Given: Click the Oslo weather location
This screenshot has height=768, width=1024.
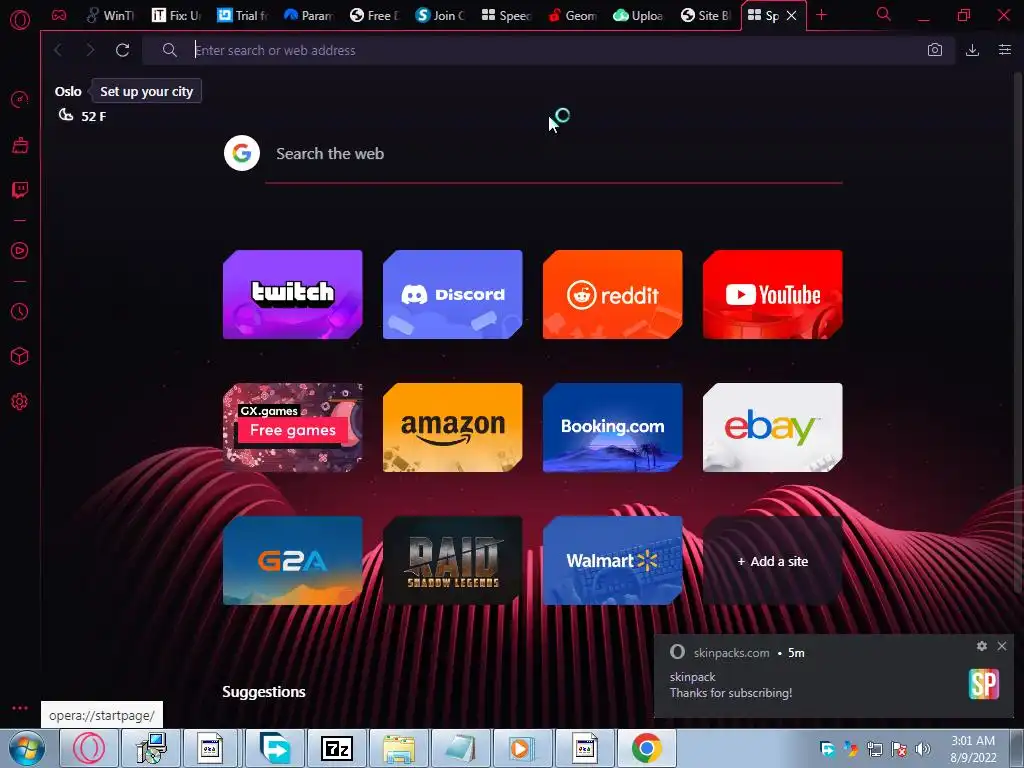Looking at the screenshot, I should 68,91.
